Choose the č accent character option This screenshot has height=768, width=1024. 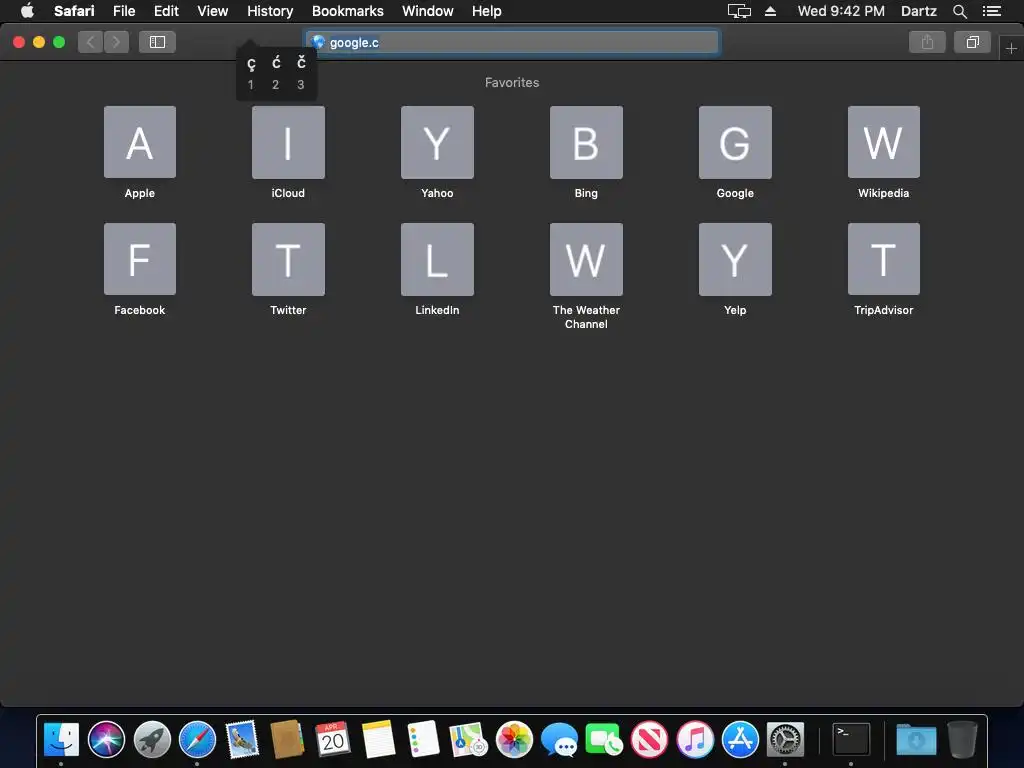pyautogui.click(x=301, y=73)
